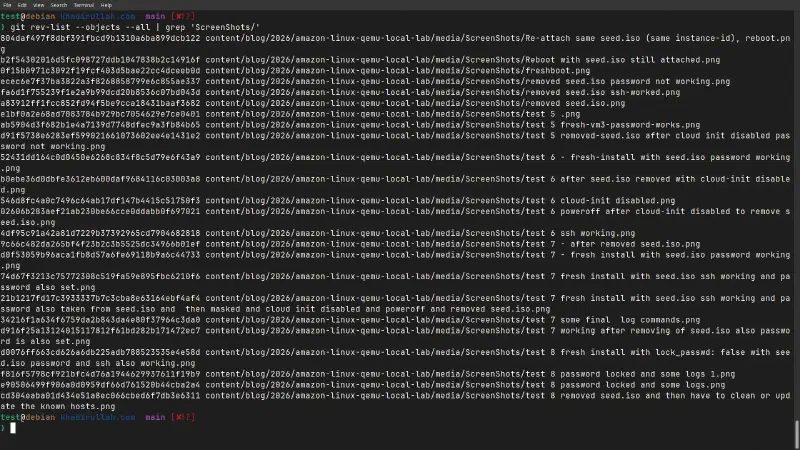Click the path ending 'test 7 - after removed seed.iso.png'
Screen dimensions: 800x450
pos(453,244)
